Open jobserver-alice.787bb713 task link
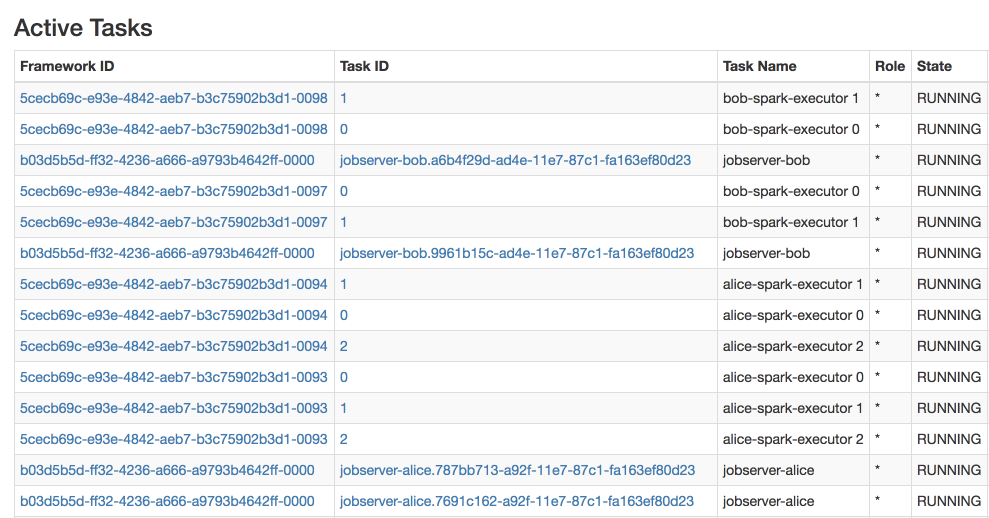The image size is (989, 518). (517, 470)
